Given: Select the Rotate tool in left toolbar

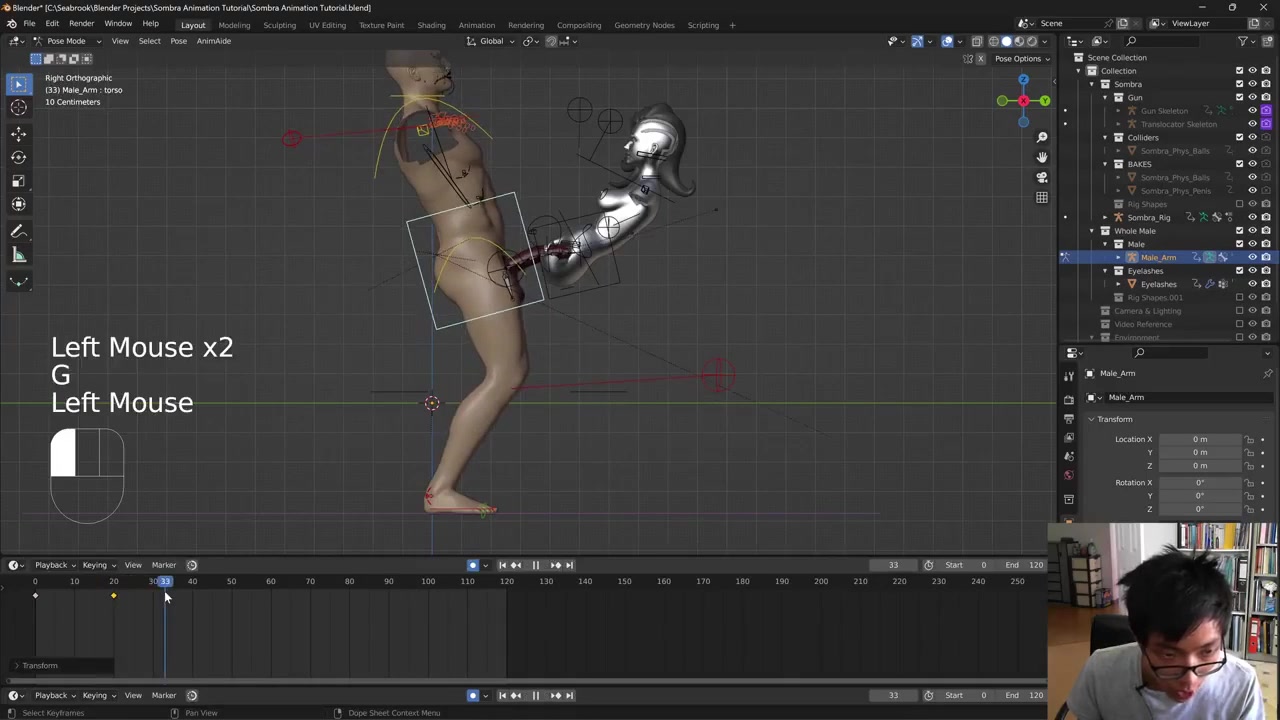Looking at the screenshot, I should pos(18,157).
